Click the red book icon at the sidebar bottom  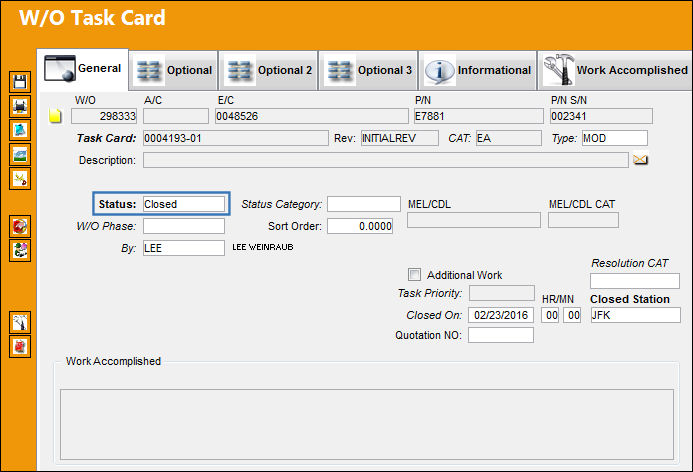pyautogui.click(x=20, y=346)
